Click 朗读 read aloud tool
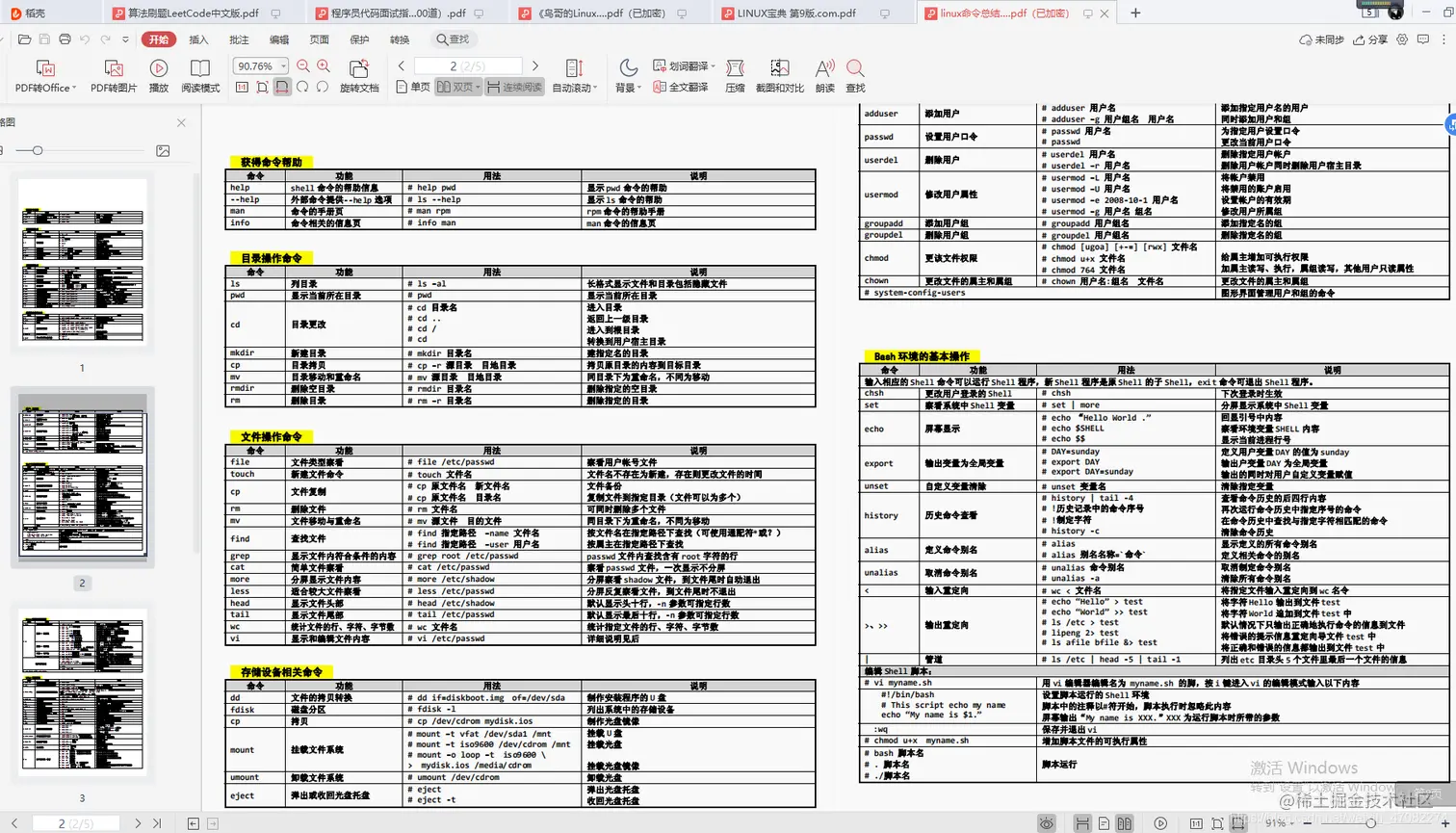 tap(824, 77)
